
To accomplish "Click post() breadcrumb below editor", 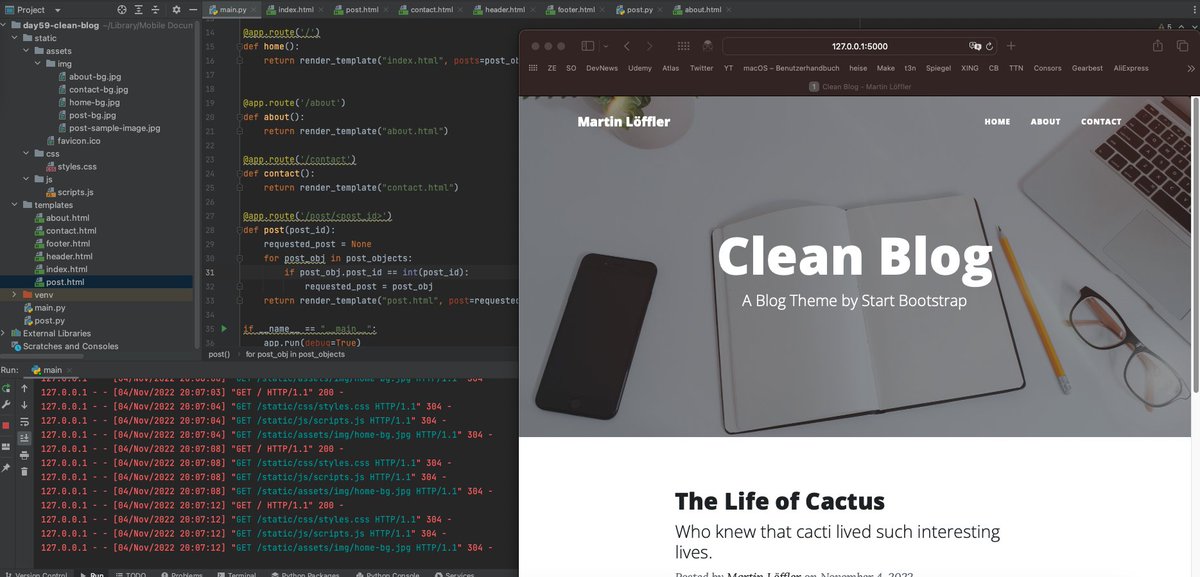I will [x=219, y=354].
